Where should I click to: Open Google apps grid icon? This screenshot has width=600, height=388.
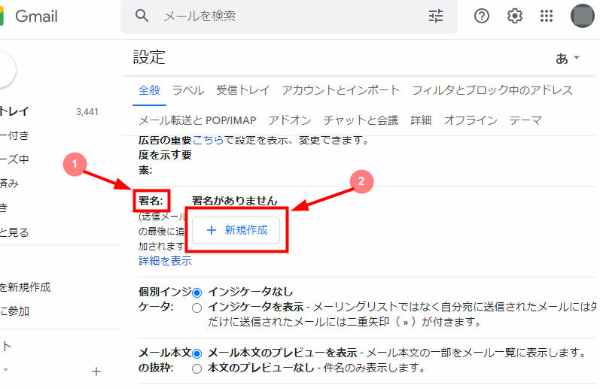point(546,16)
